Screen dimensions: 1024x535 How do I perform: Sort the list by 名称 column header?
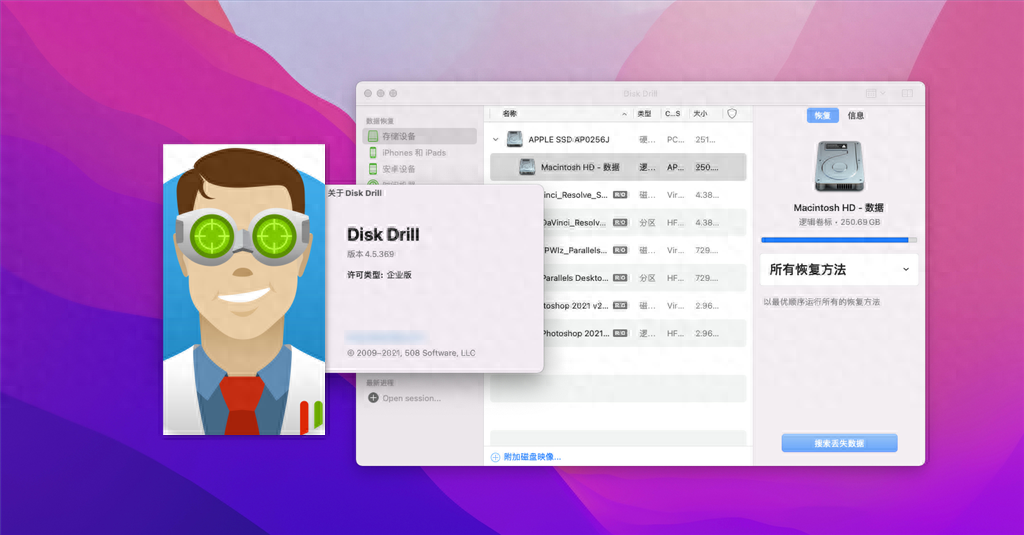coord(510,114)
